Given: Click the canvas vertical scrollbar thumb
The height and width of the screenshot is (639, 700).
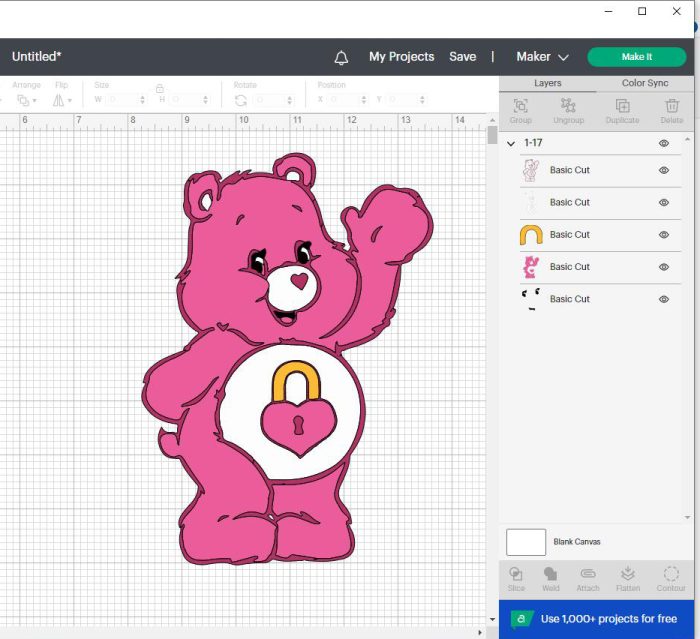Looking at the screenshot, I should tap(492, 135).
